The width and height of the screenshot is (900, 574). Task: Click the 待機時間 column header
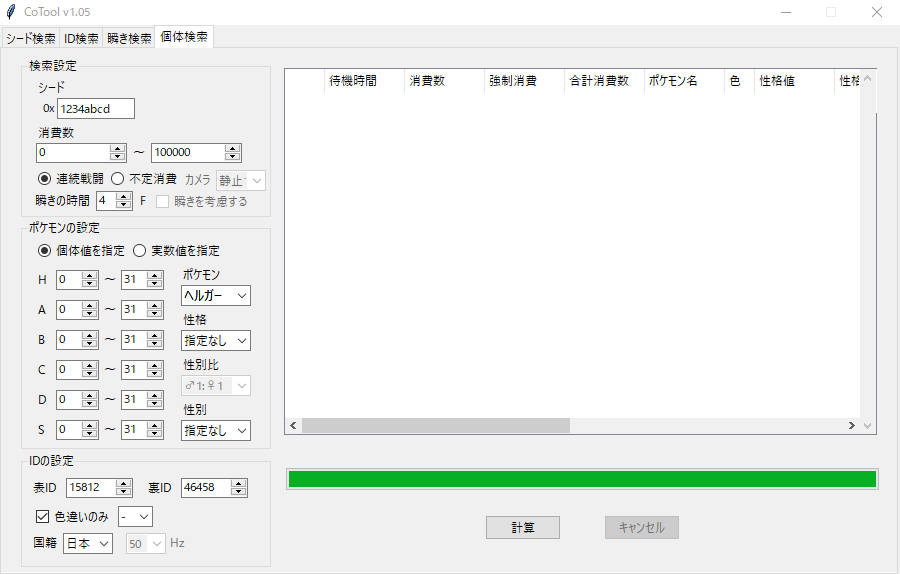[364, 81]
